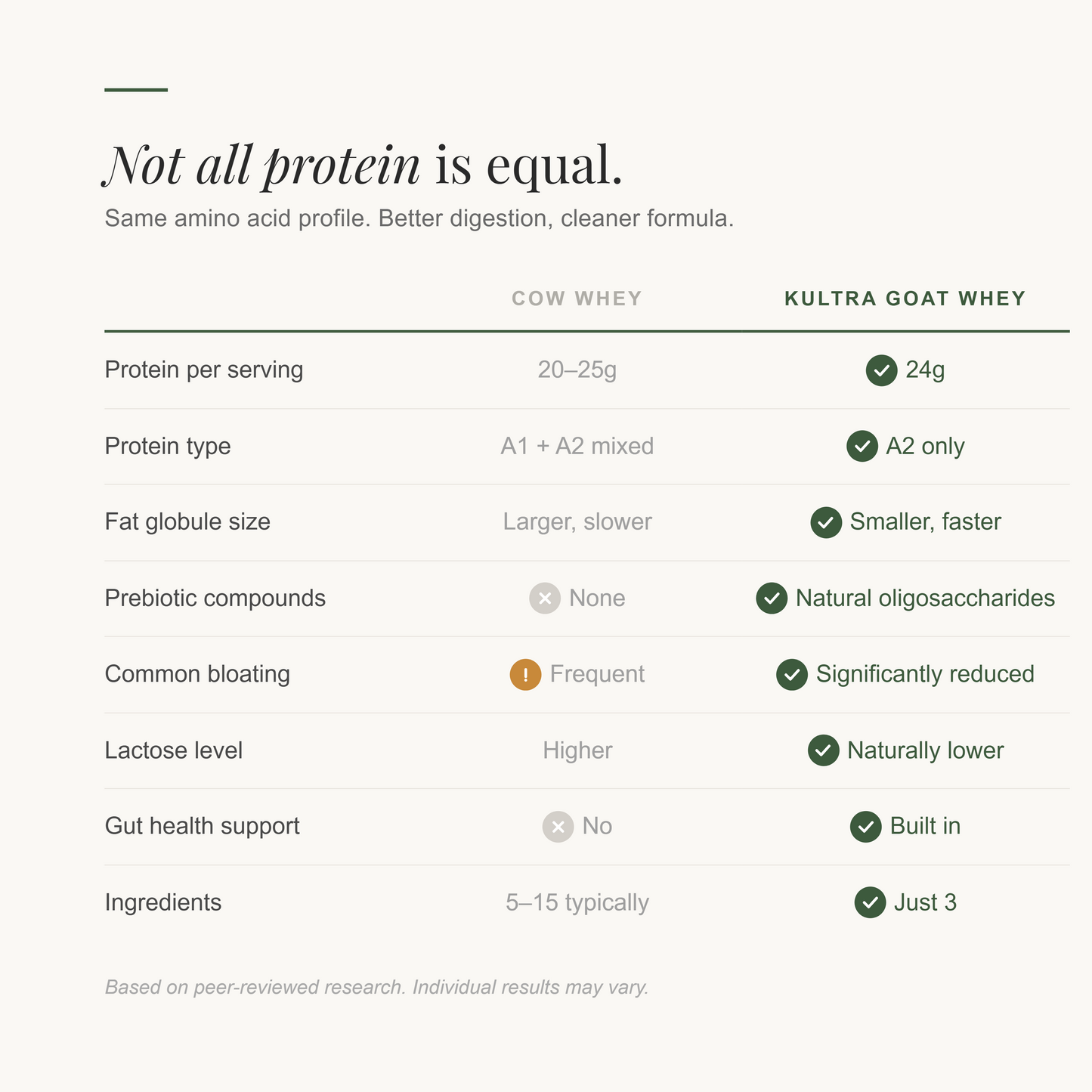This screenshot has height=1092, width=1092.
Task: Click the Protein per serving row label
Action: point(204,370)
